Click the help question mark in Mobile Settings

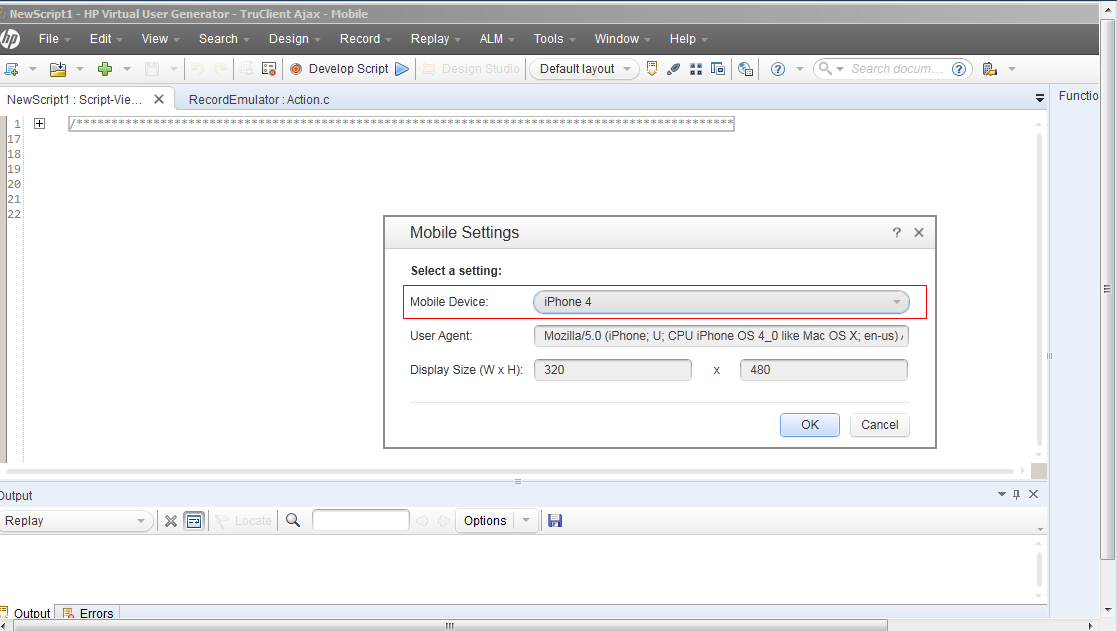tap(897, 232)
